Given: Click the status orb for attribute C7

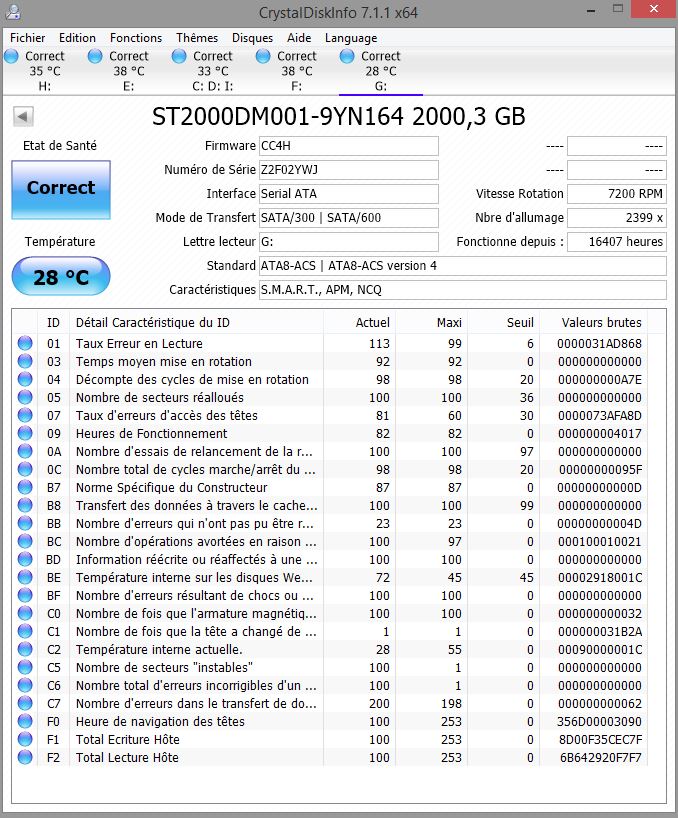Looking at the screenshot, I should 25,703.
